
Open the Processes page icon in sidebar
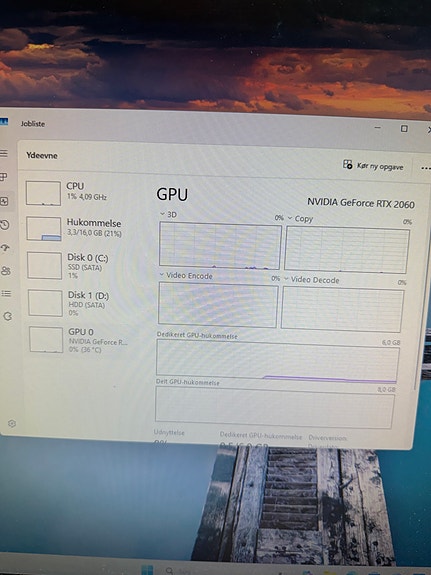click(x=3, y=177)
